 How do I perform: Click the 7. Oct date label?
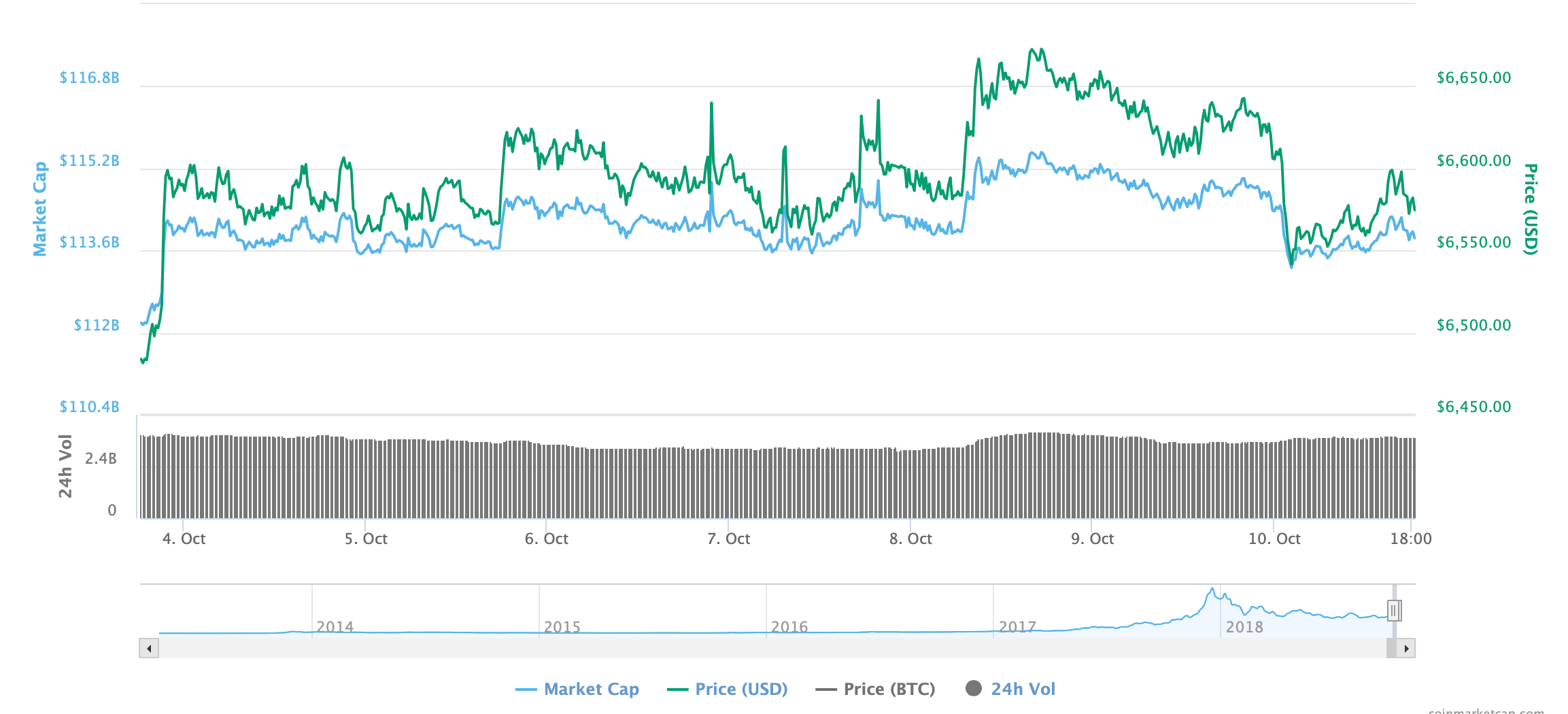[729, 539]
